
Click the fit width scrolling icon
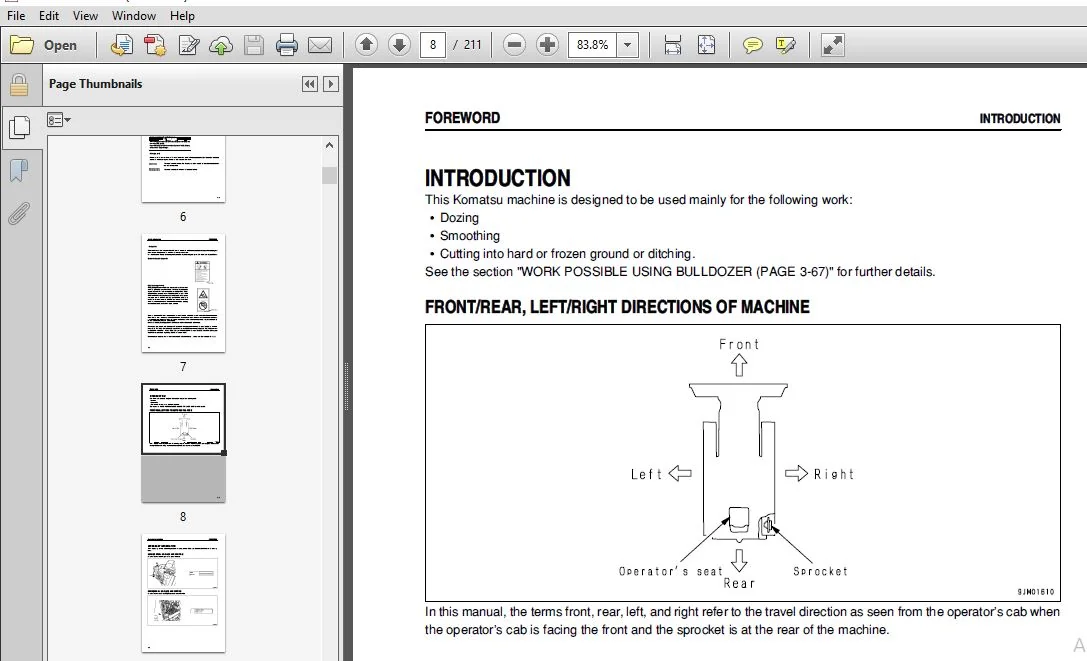coord(672,45)
